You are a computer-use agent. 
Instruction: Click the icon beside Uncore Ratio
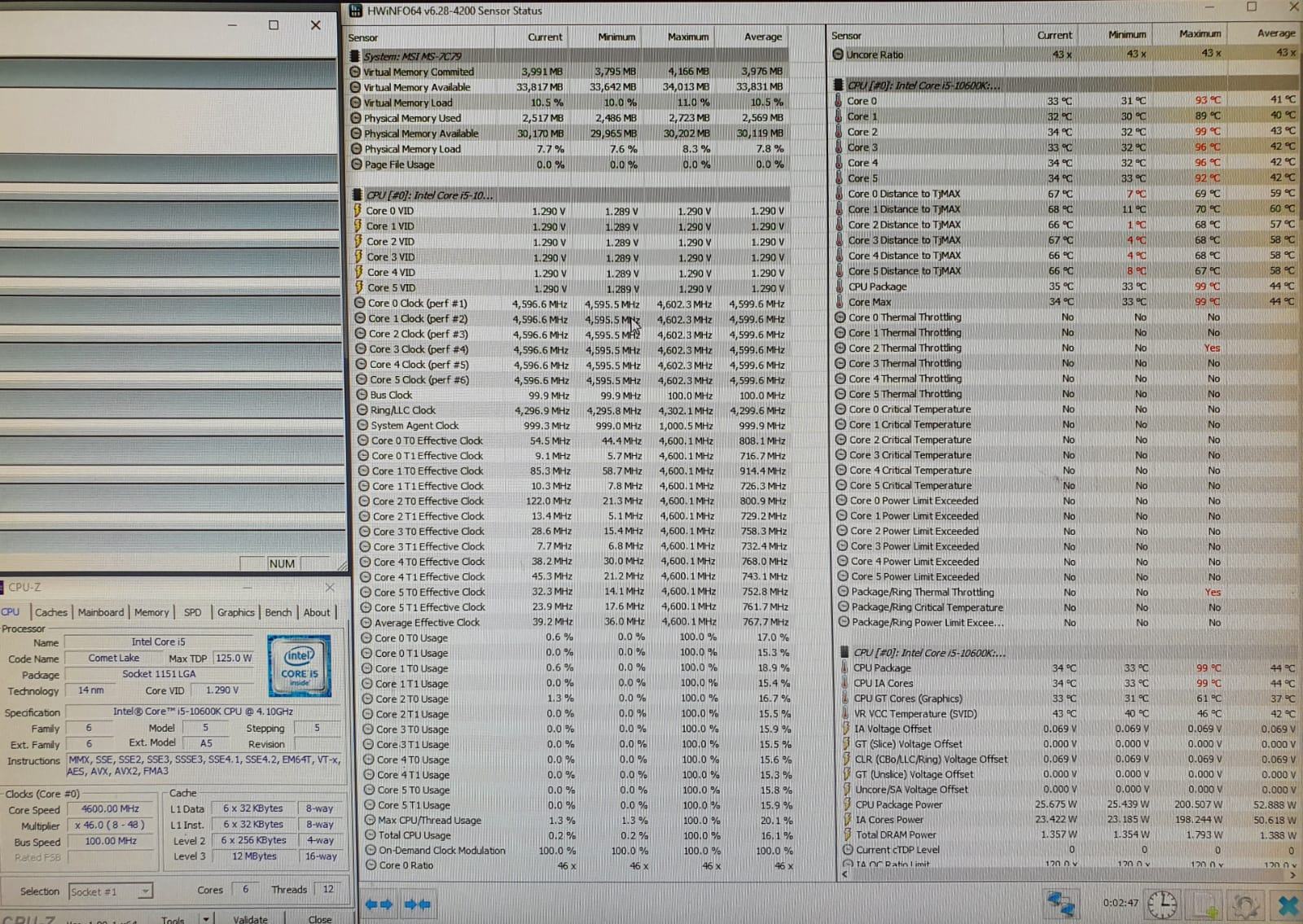pos(838,55)
